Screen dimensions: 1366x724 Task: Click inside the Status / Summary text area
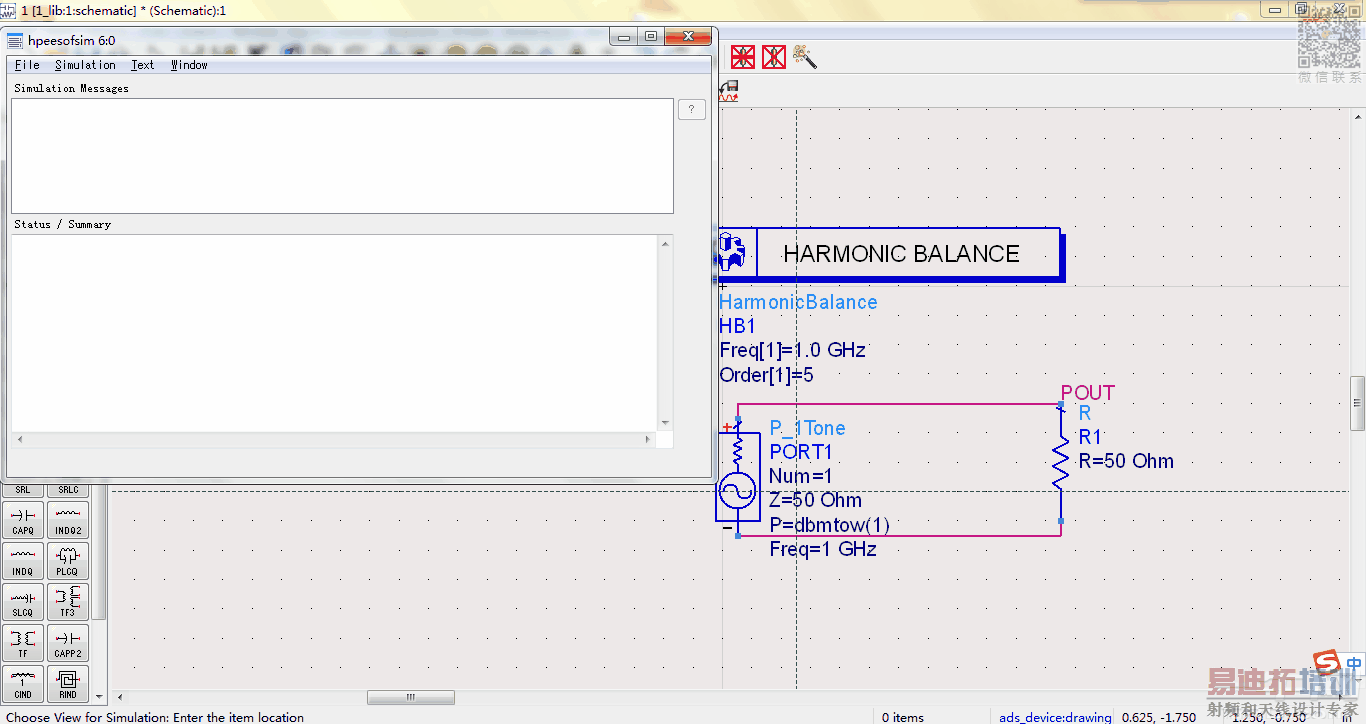point(335,333)
